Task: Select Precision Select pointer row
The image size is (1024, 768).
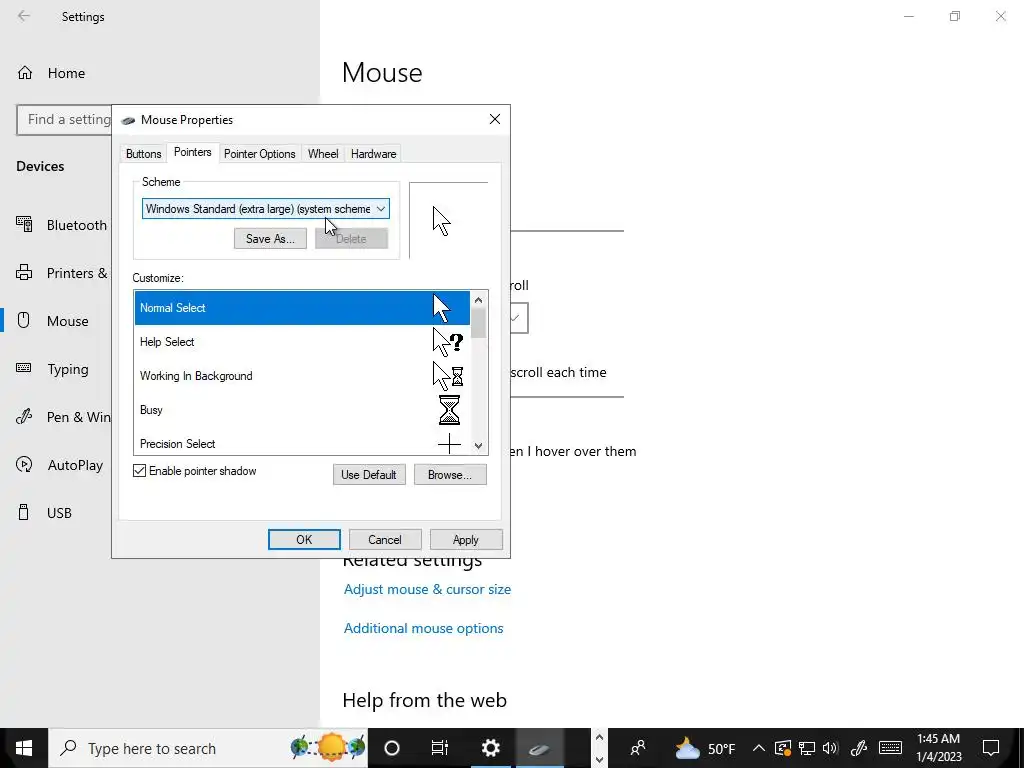Action: 302,443
